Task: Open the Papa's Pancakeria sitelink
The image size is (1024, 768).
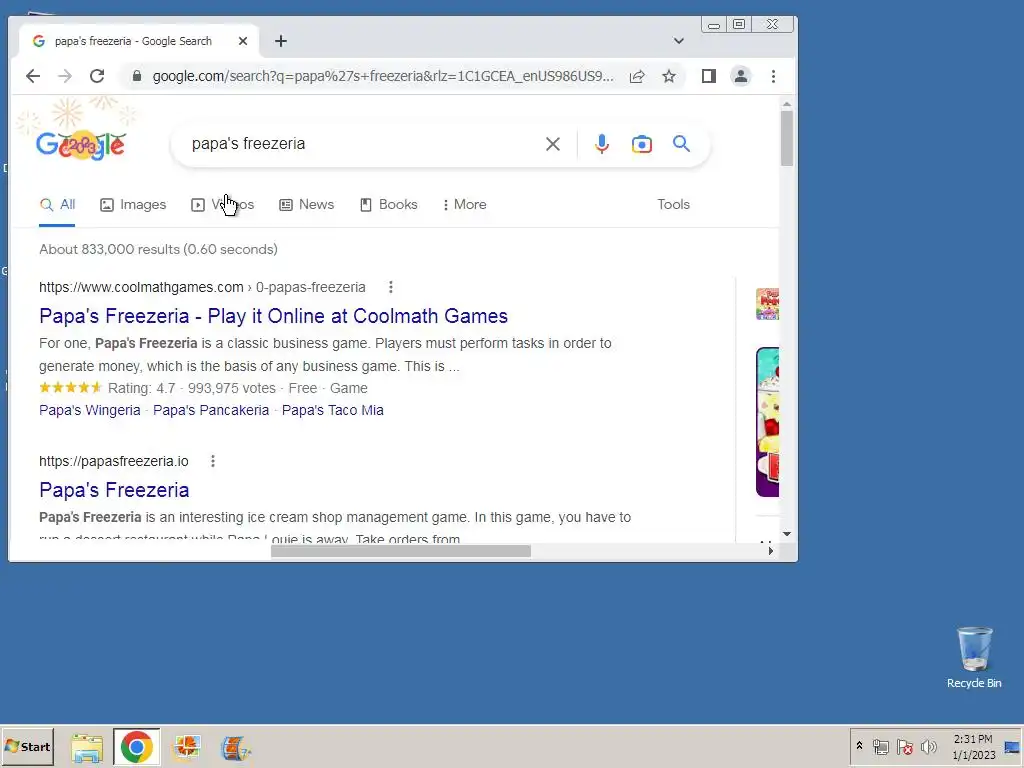Action: [211, 410]
